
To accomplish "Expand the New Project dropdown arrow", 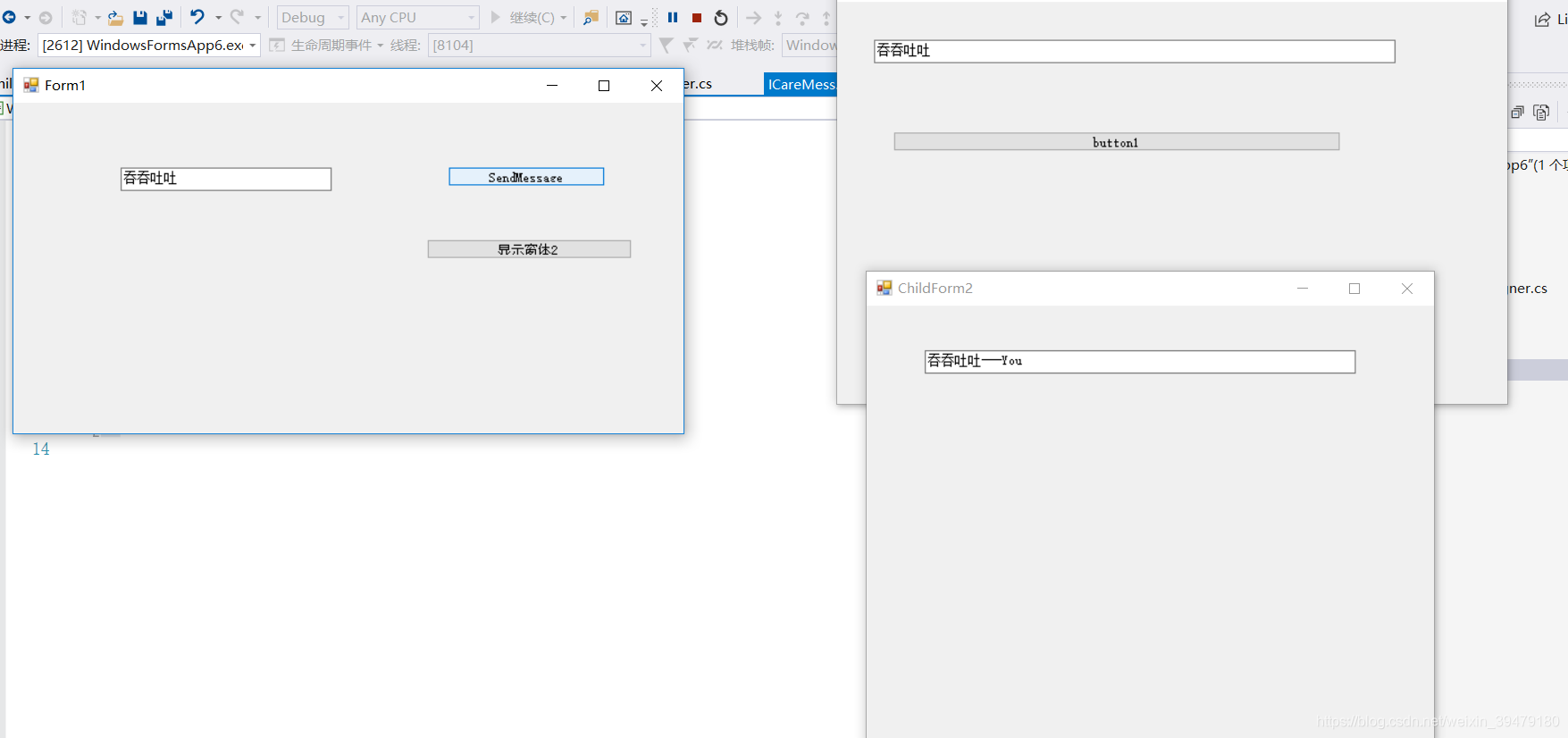I will click(97, 18).
